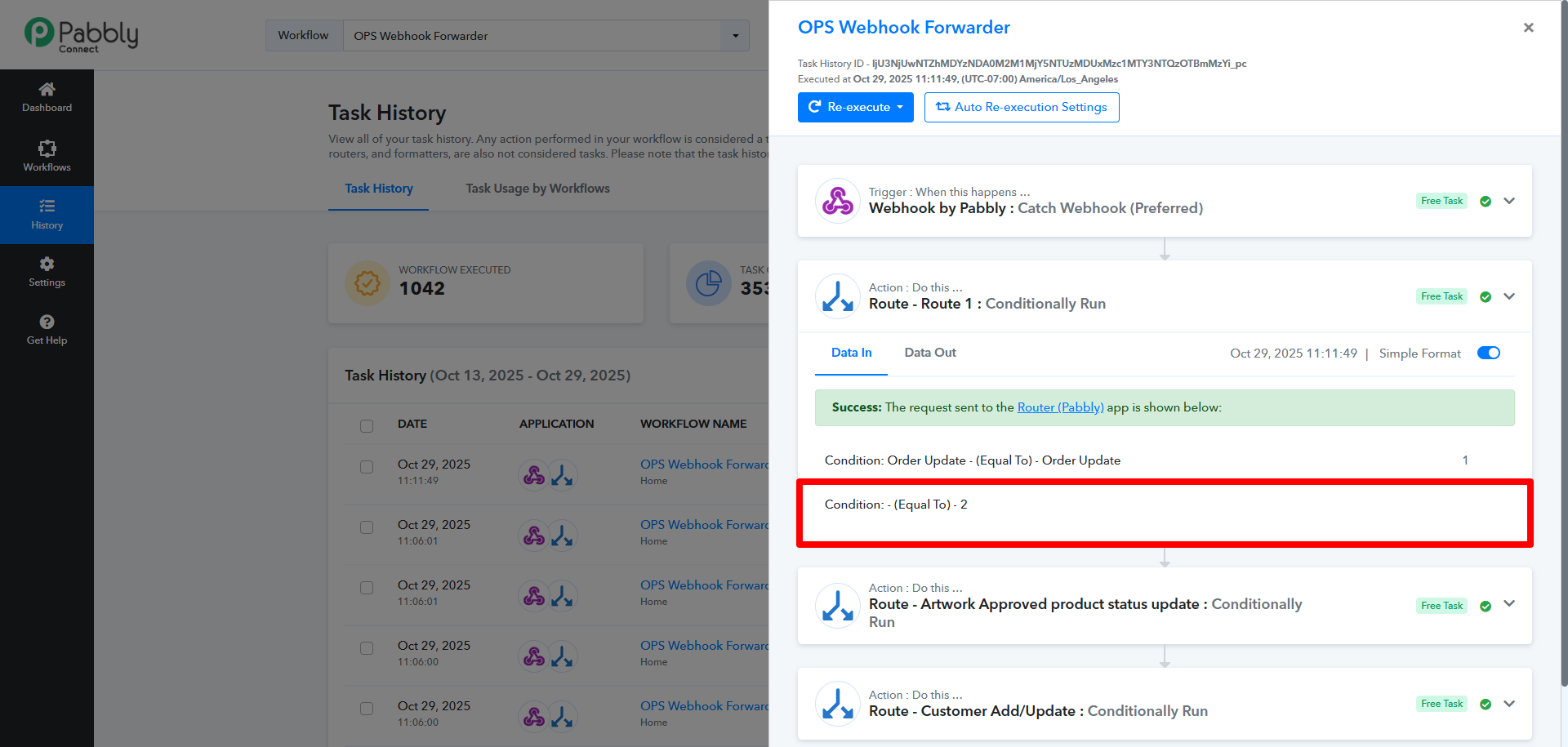Click the webhook icon in the 11:06:00 last row

point(534,716)
